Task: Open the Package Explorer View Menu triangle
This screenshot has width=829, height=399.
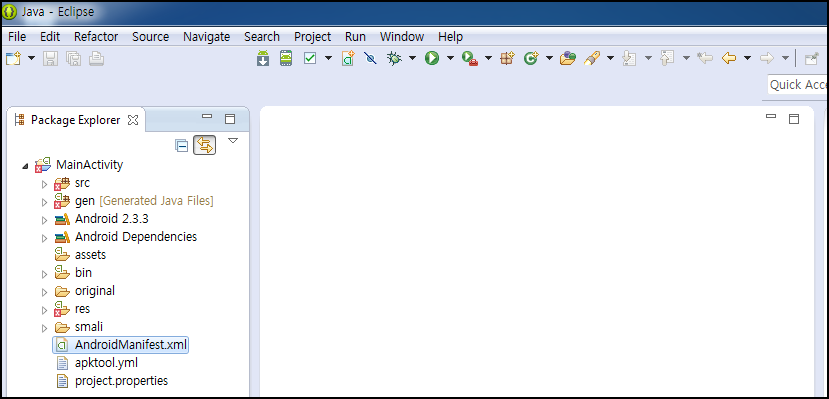Action: [x=233, y=141]
